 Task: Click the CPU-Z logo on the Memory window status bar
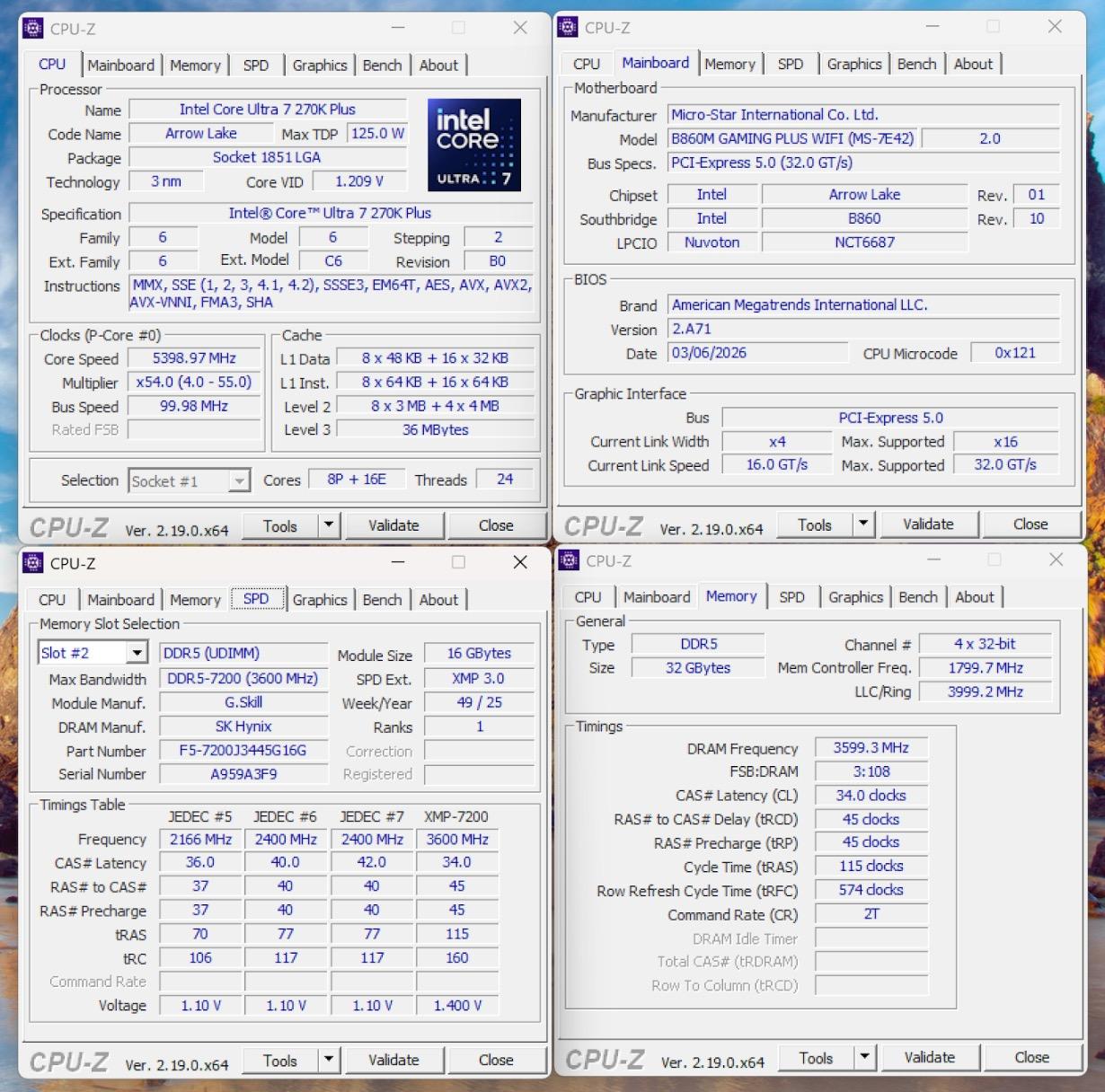click(x=604, y=1059)
